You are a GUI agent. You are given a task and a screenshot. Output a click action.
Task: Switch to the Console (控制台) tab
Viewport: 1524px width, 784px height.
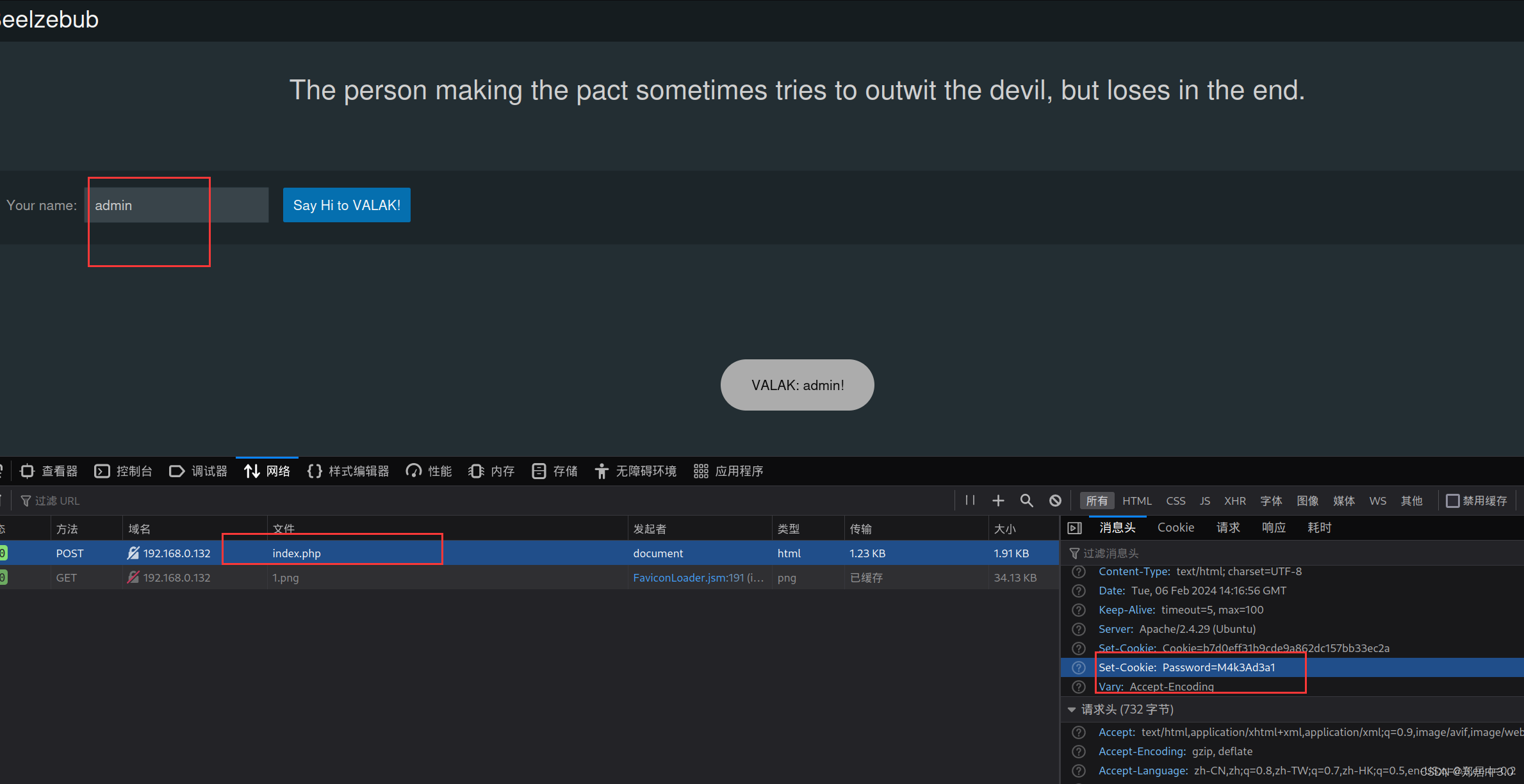click(x=124, y=471)
